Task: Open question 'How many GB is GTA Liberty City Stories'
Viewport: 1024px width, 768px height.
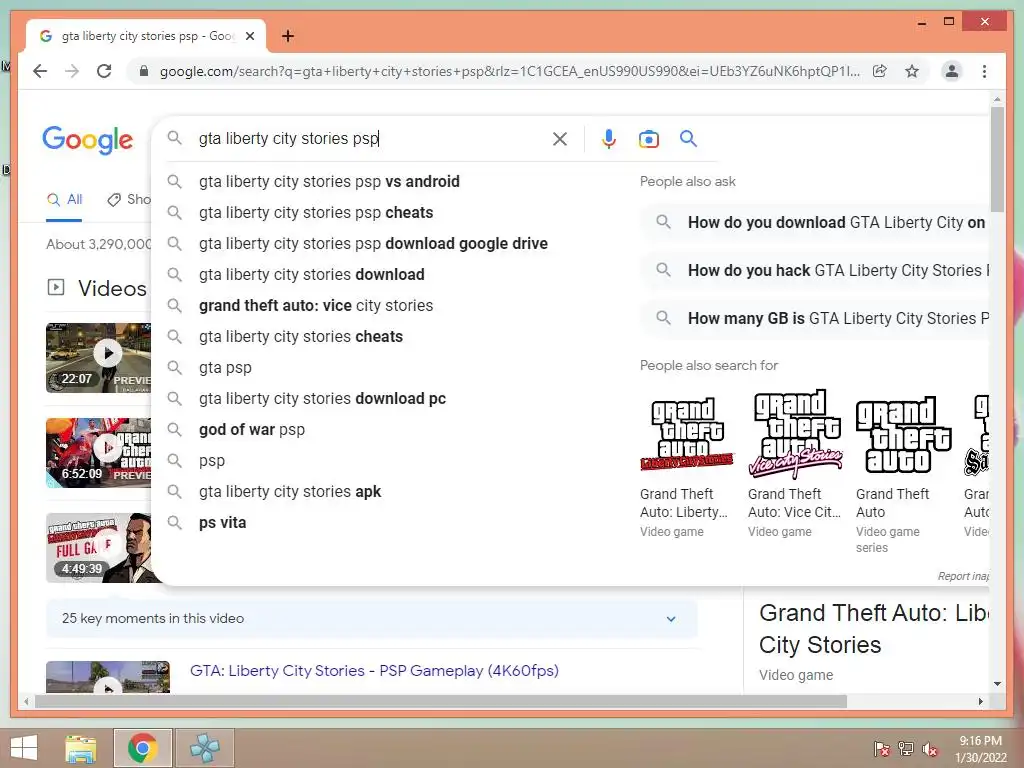Action: click(x=815, y=318)
